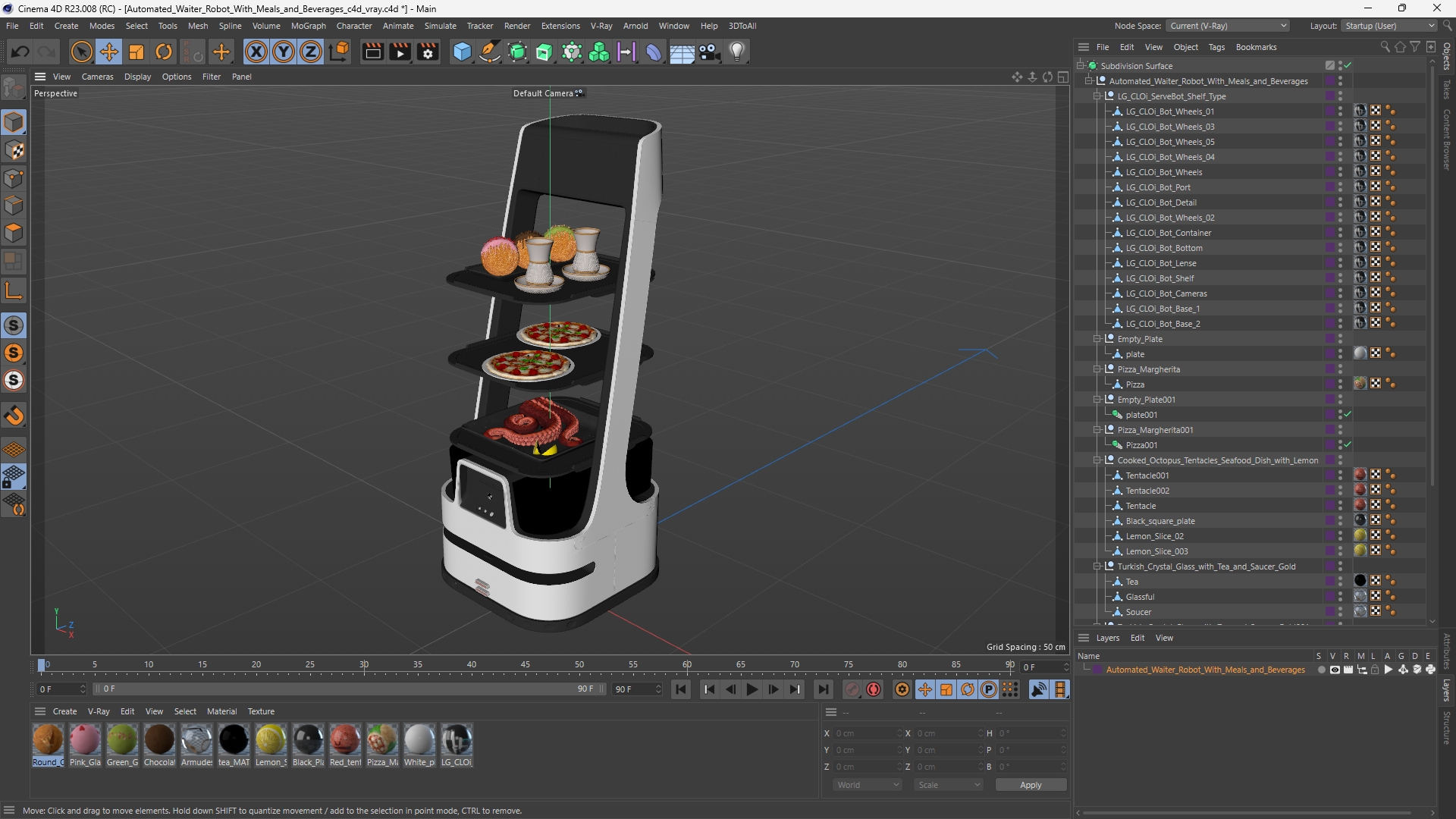Screen dimensions: 1456x819
Task: Open Edit Render Settings icon
Action: pyautogui.click(x=428, y=52)
